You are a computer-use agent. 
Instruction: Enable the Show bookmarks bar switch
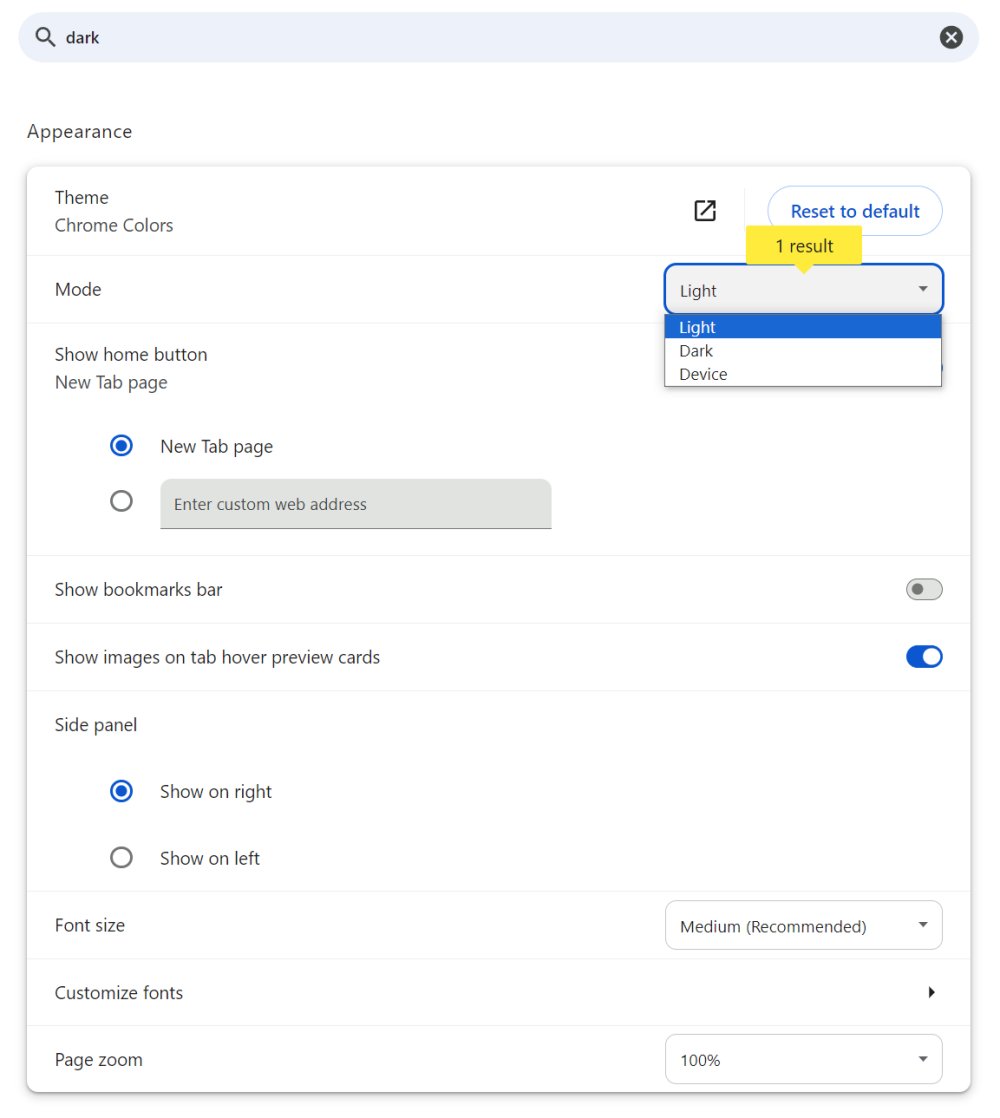click(x=923, y=589)
